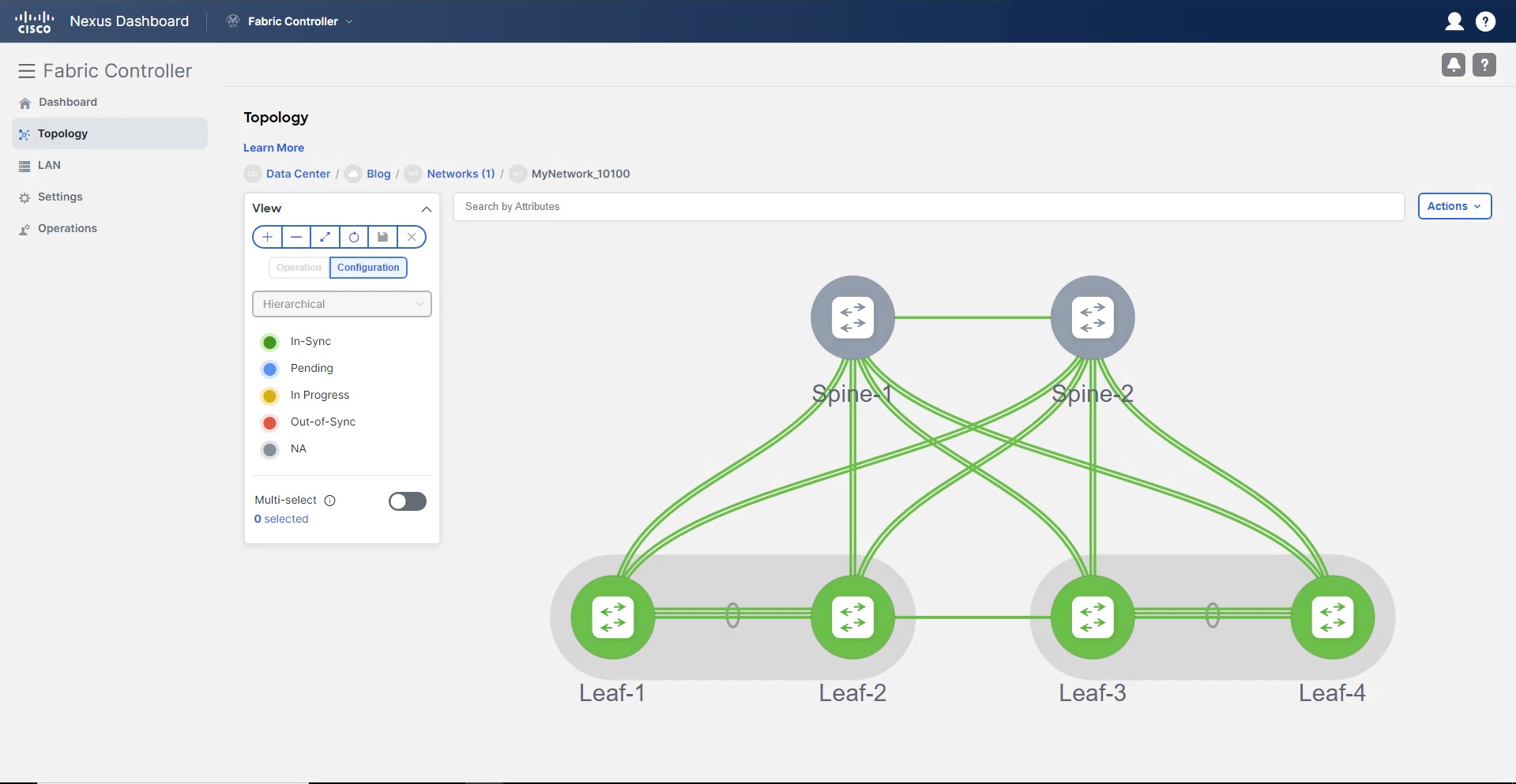Toggle the hamburger navigation menu
The height and width of the screenshot is (784, 1516).
[27, 71]
